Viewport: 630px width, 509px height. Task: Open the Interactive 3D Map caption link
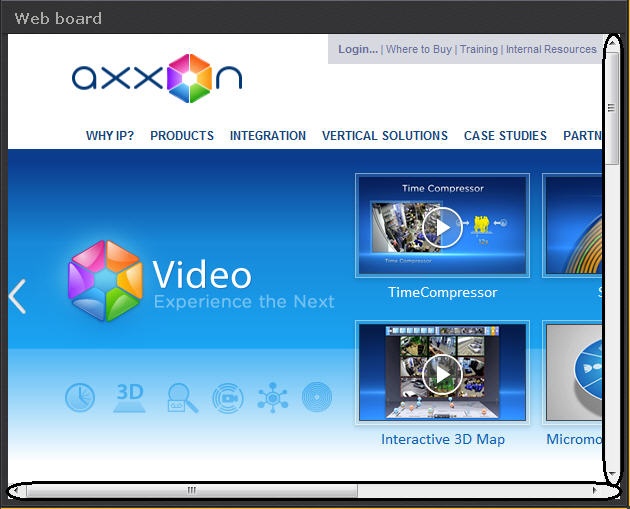(443, 439)
